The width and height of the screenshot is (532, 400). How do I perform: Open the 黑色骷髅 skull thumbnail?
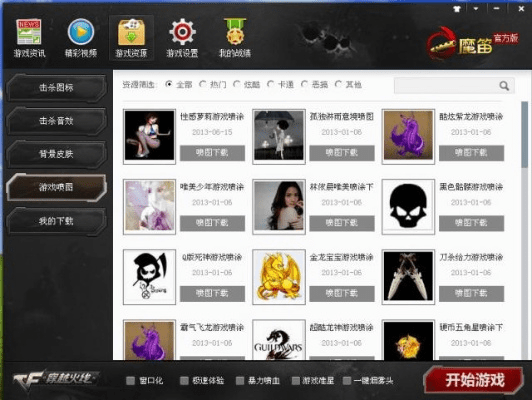[x=408, y=207]
